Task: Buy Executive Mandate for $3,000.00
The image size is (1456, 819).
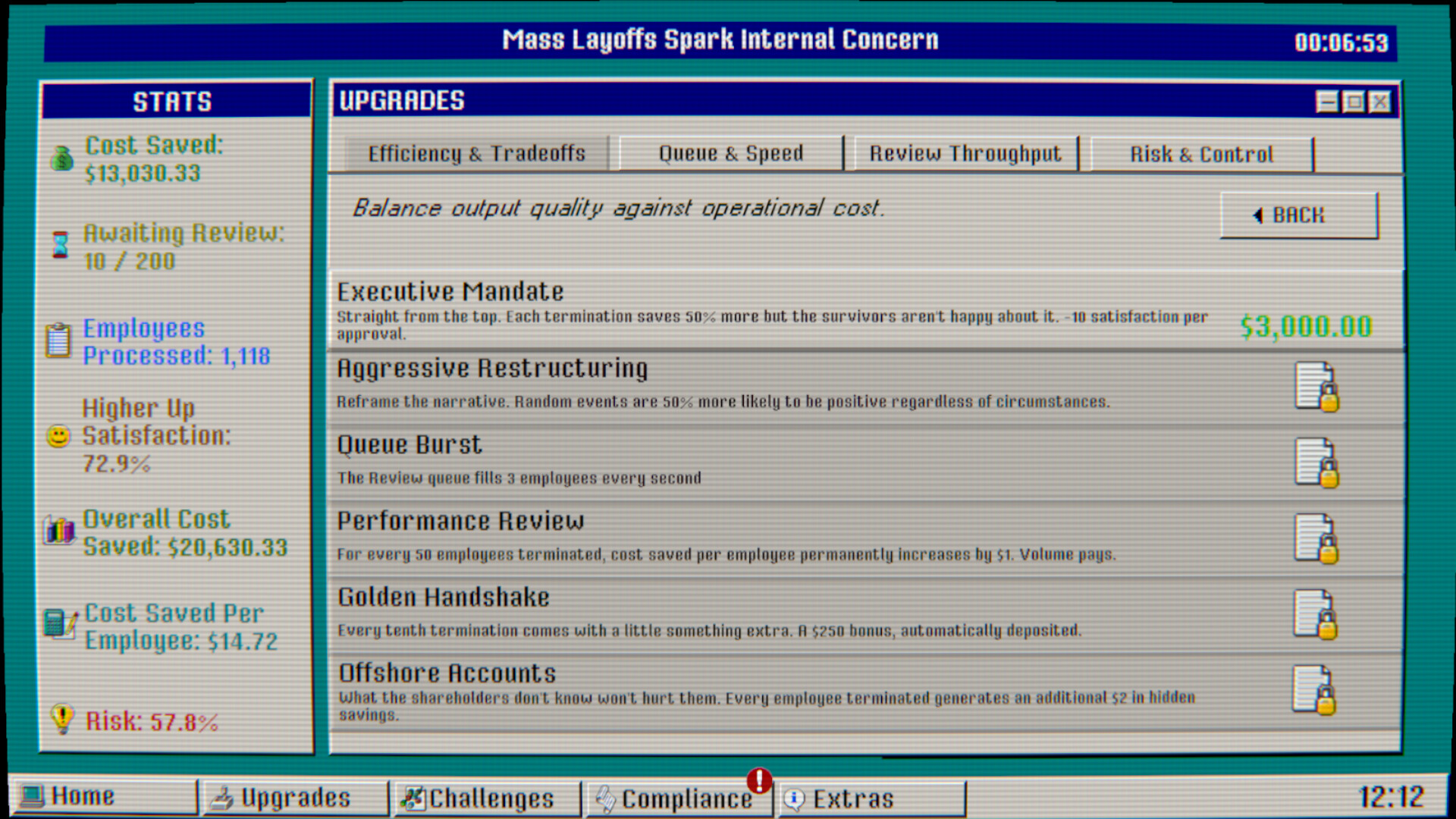Action: 1305,327
